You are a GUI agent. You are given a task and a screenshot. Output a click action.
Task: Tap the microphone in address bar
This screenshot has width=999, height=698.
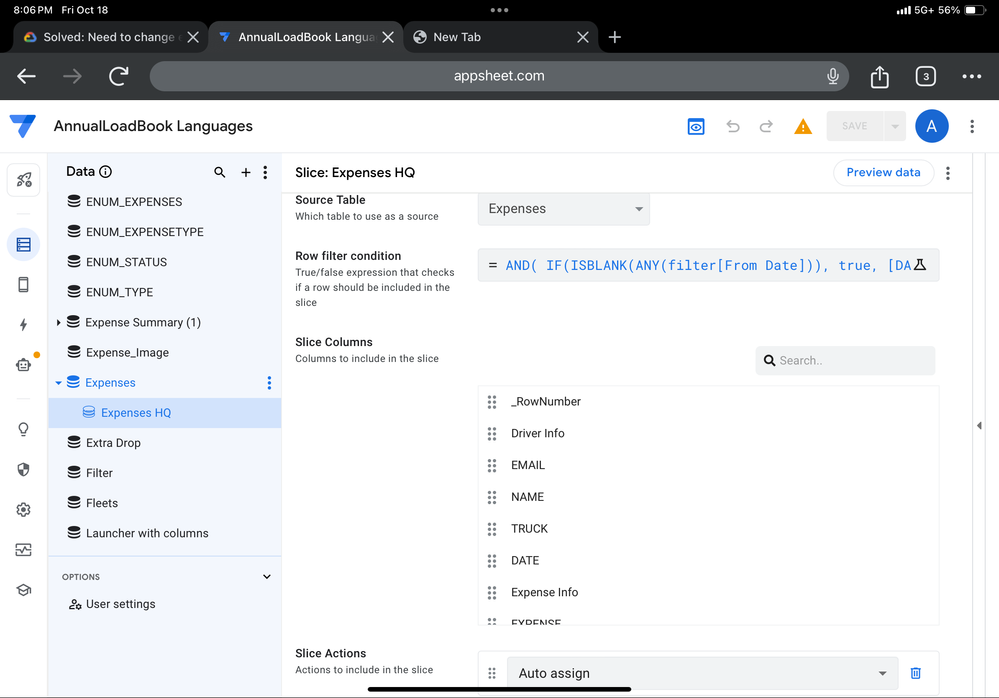[x=833, y=76]
